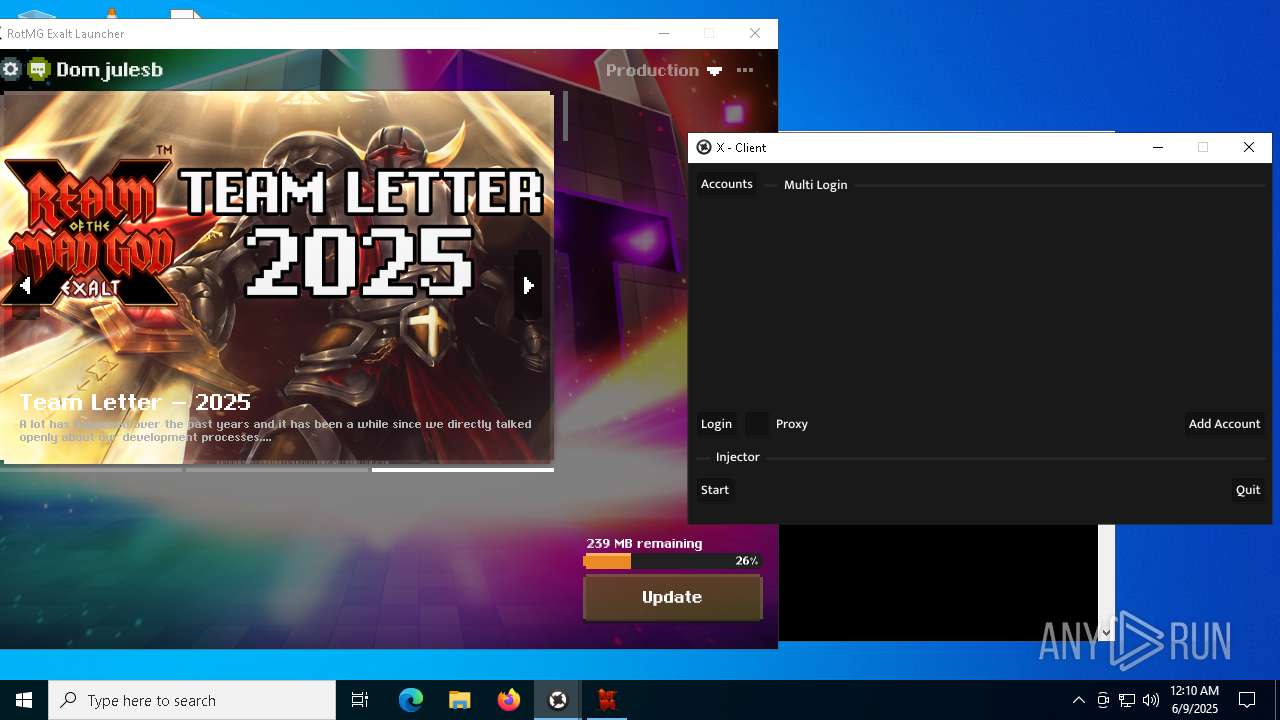Minimize the RotMG Exalt Launcher window
The image size is (1280, 720).
(663, 33)
